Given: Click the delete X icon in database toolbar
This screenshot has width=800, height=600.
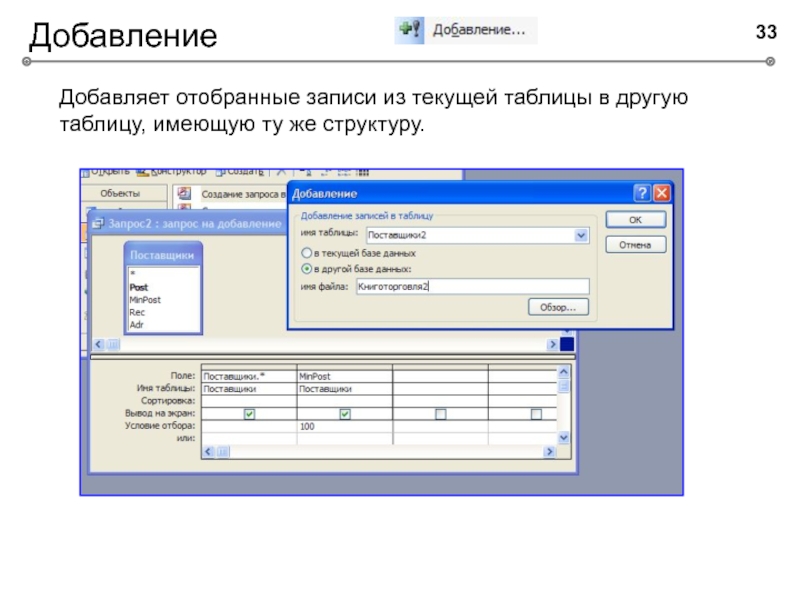Looking at the screenshot, I should (281, 172).
